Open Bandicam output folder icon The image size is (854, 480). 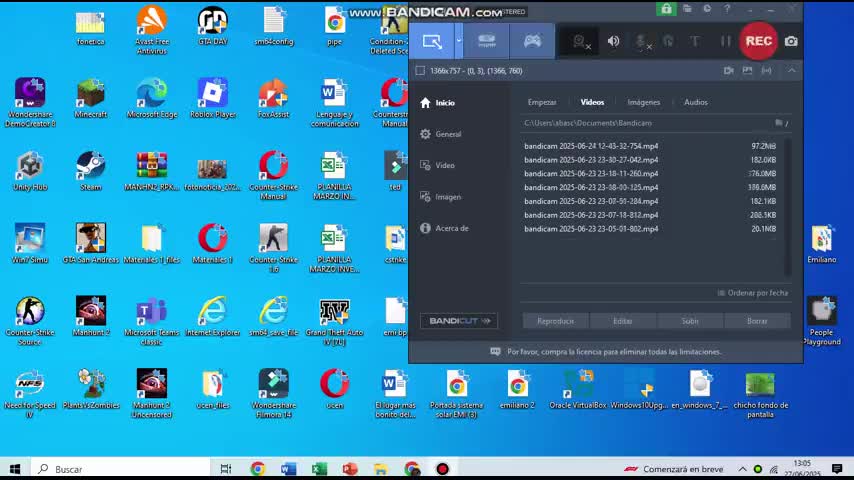point(687,9)
